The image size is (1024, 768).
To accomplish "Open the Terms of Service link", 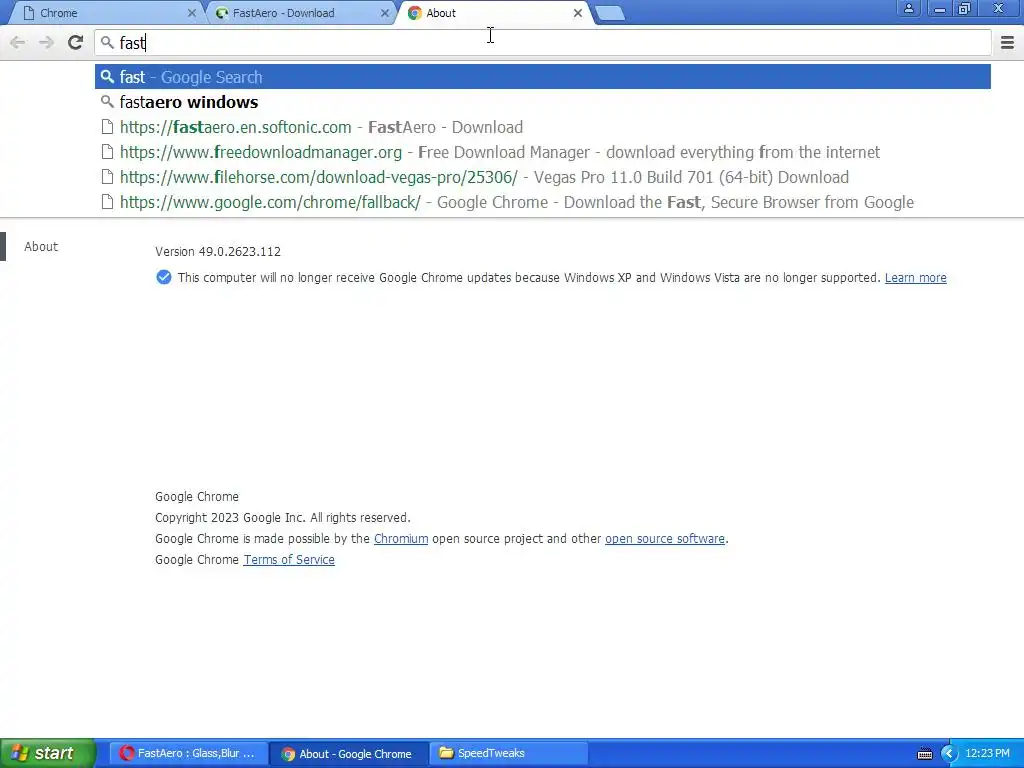I will click(289, 560).
